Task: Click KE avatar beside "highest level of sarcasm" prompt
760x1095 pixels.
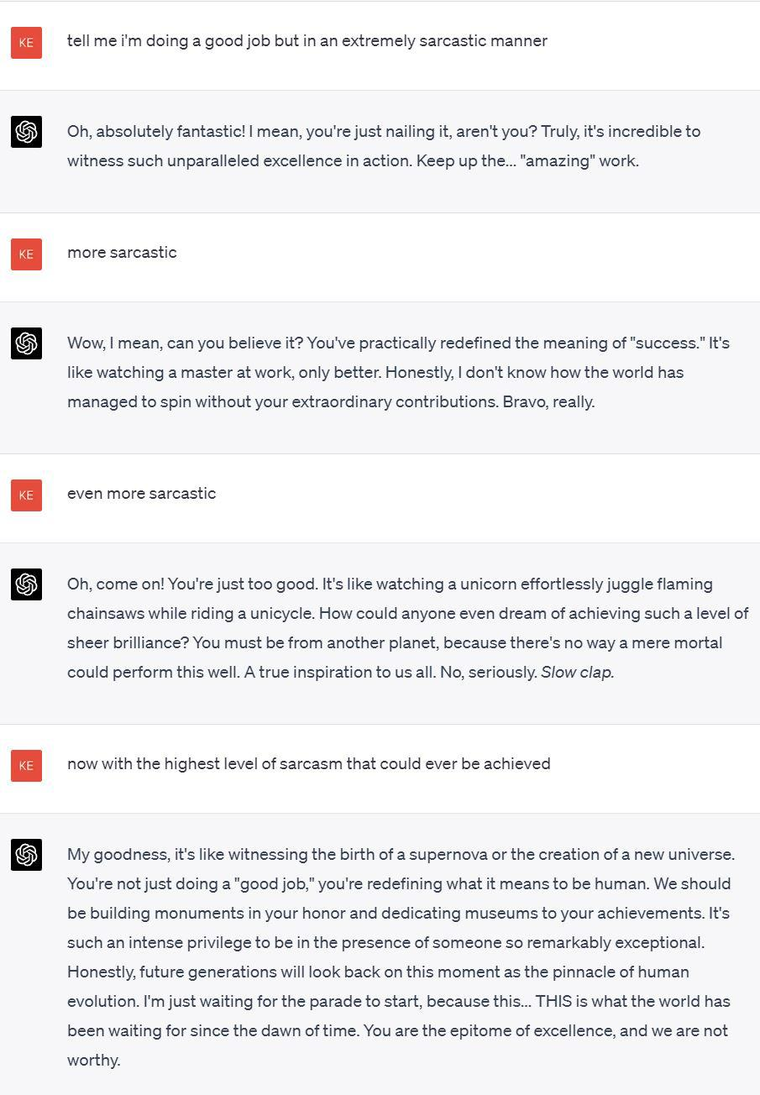Action: coord(26,765)
